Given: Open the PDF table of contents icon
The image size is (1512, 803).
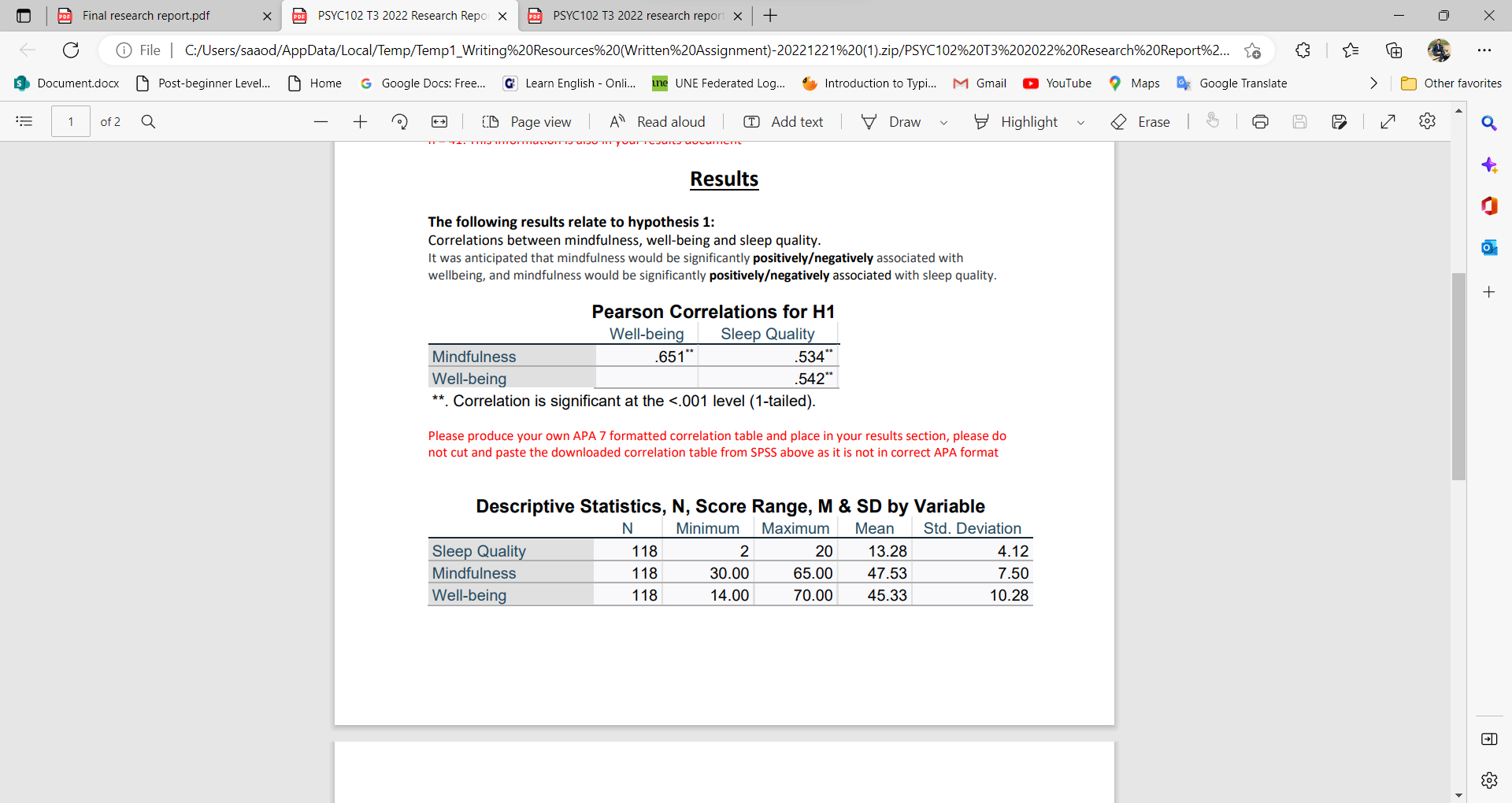Looking at the screenshot, I should (x=24, y=121).
